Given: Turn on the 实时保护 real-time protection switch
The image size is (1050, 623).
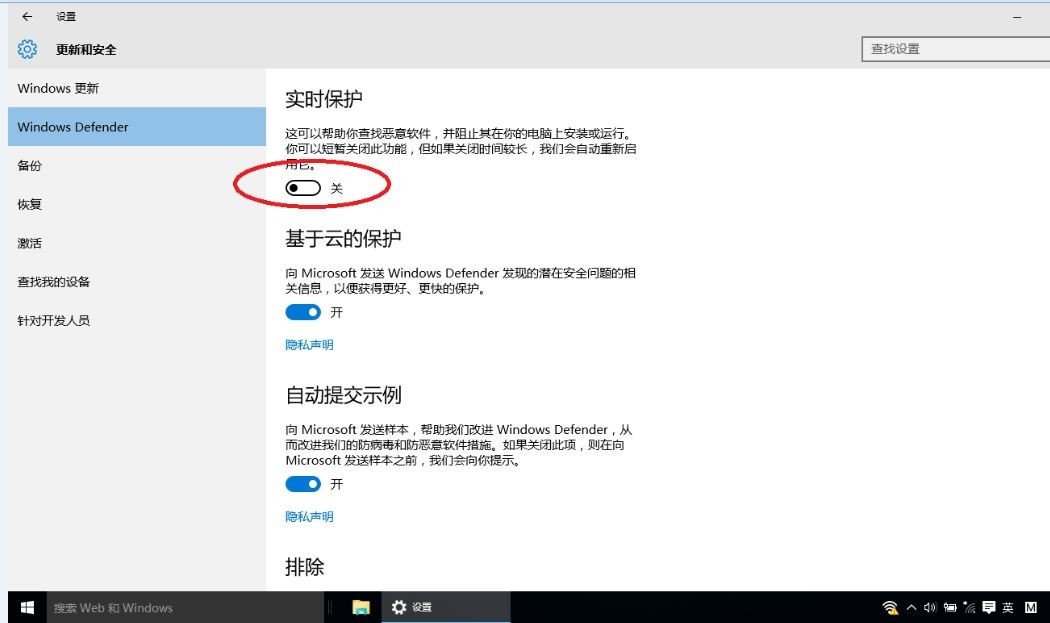Looking at the screenshot, I should point(303,188).
